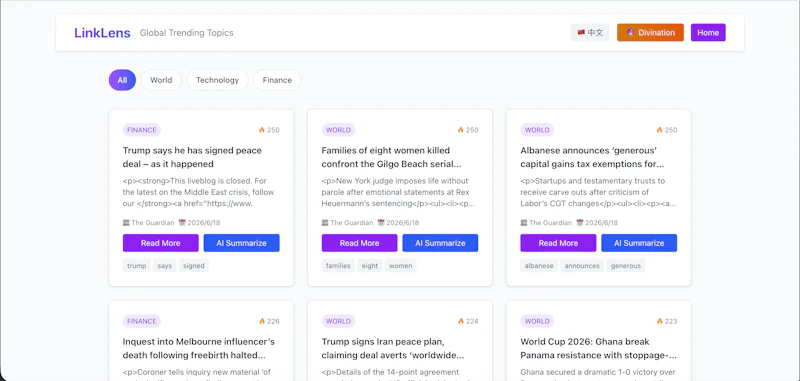This screenshot has height=381, width=800.
Task: Click WORLD badge on Gilgo Beach card
Action: point(338,130)
